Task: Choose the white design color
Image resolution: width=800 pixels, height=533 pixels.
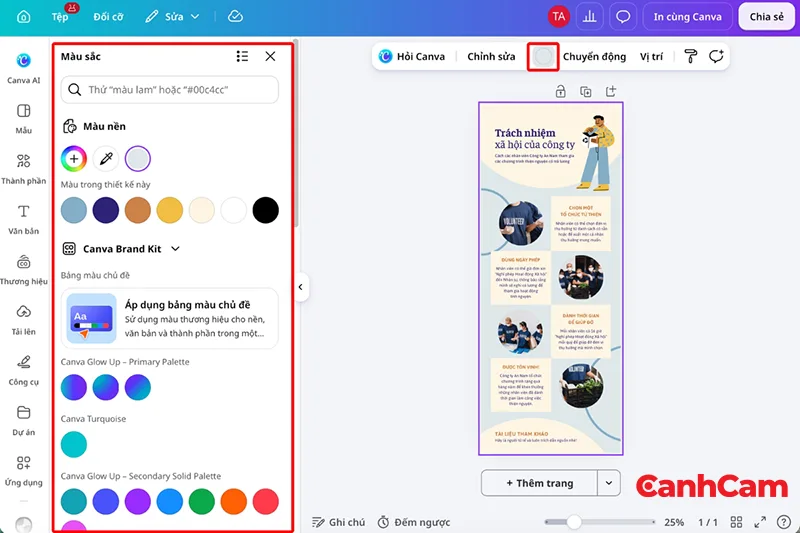Action: tap(234, 210)
